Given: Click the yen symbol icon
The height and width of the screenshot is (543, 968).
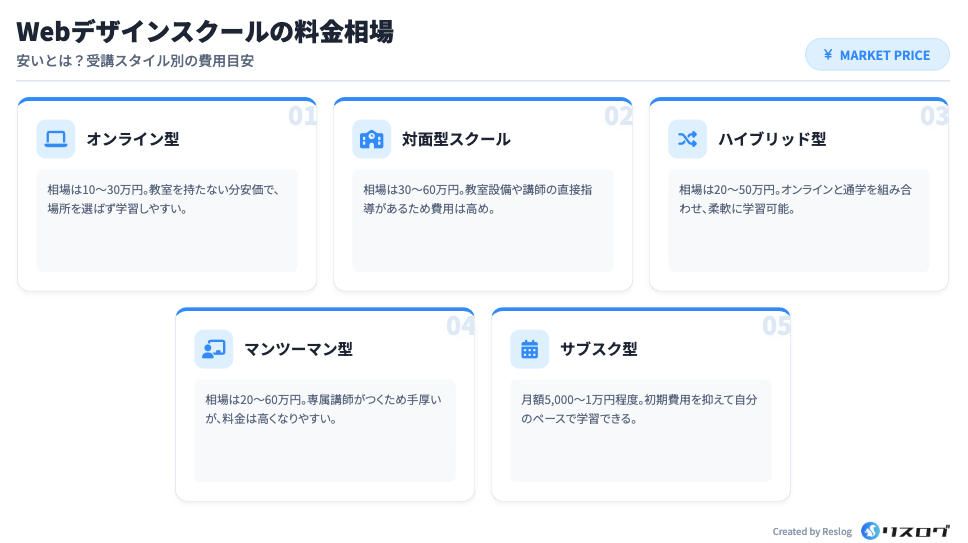Looking at the screenshot, I should pos(828,55).
